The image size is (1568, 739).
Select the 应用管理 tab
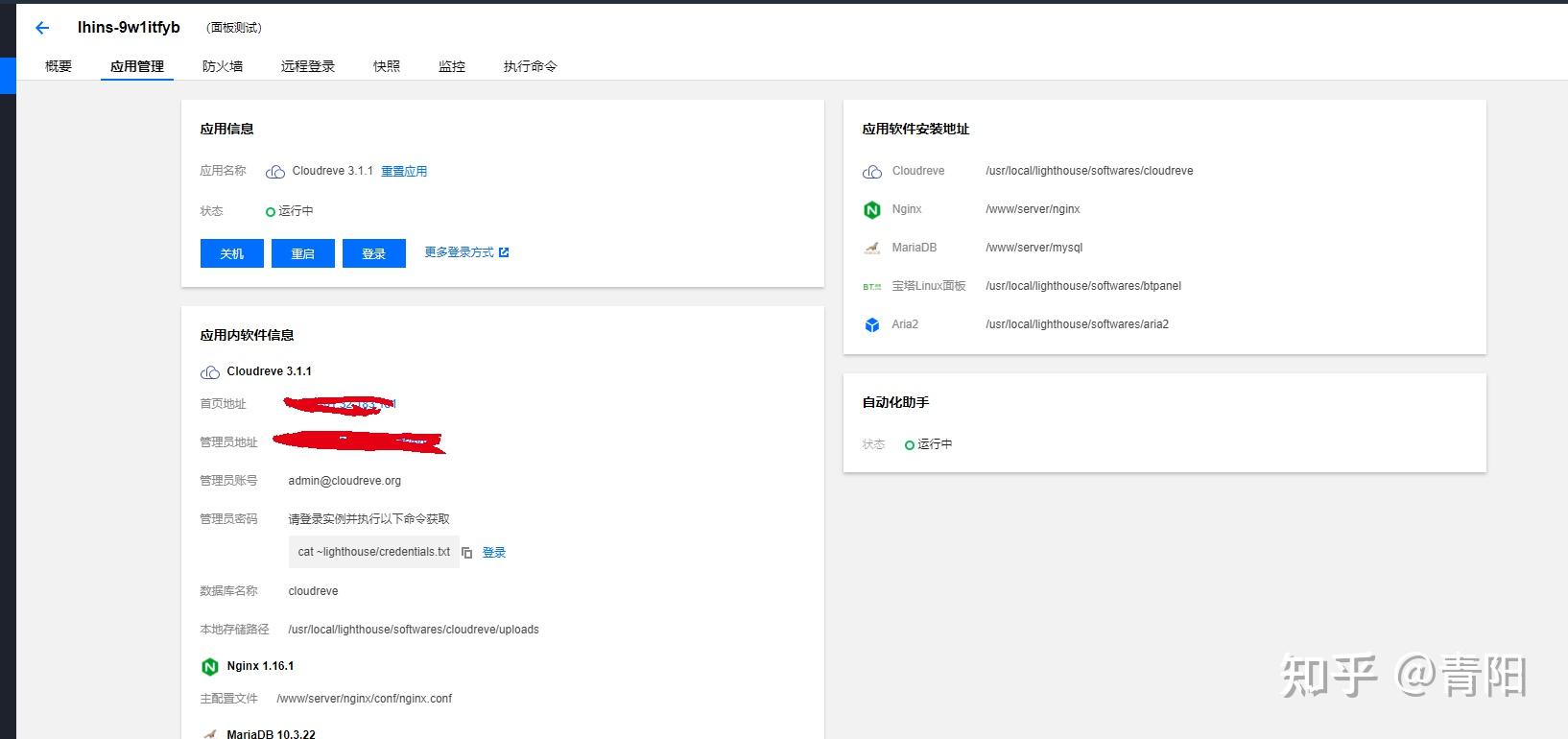pos(137,66)
